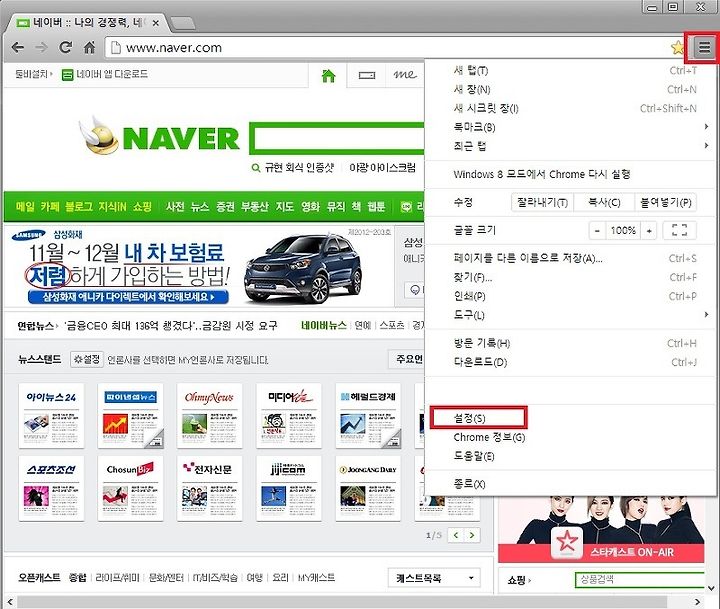Toggle fullscreen mode icon in menu
This screenshot has width=720, height=609.
(680, 231)
